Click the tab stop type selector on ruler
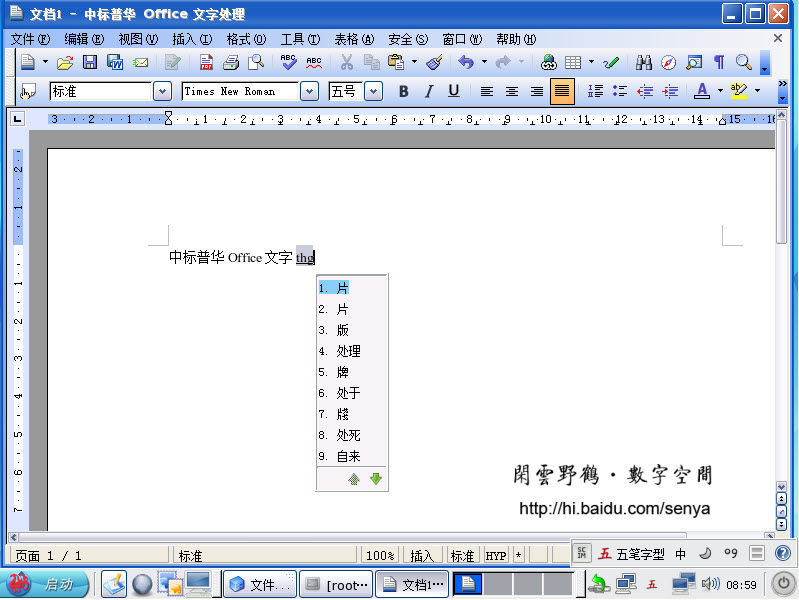This screenshot has height=600, width=799. tap(17, 119)
